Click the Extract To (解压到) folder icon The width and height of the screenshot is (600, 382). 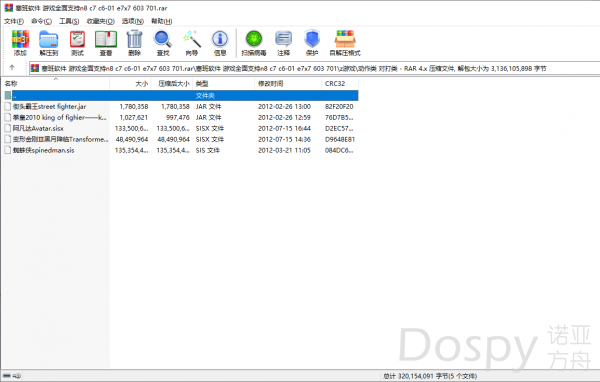(49, 43)
